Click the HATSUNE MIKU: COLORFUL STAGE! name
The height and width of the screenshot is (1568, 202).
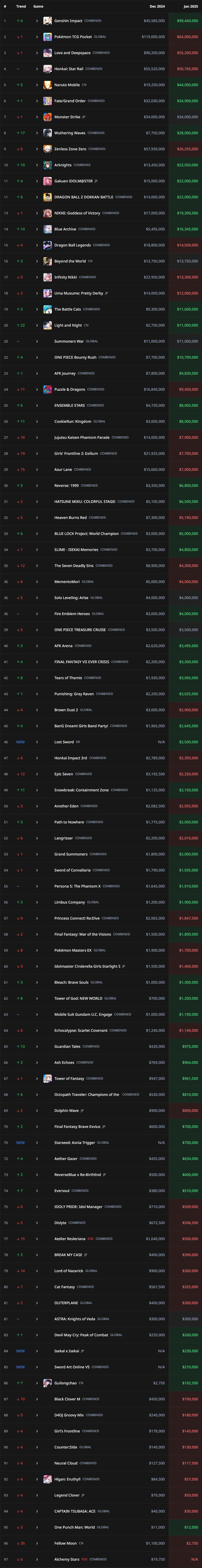click(x=85, y=502)
